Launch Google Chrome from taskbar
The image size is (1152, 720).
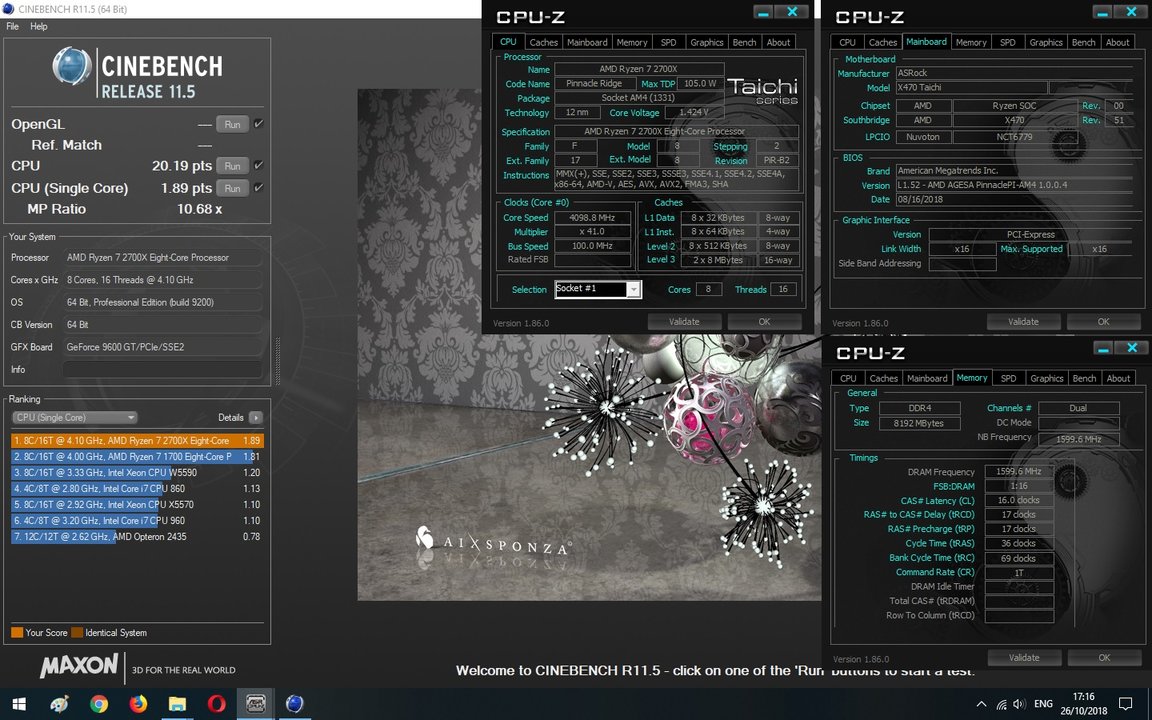[x=99, y=704]
